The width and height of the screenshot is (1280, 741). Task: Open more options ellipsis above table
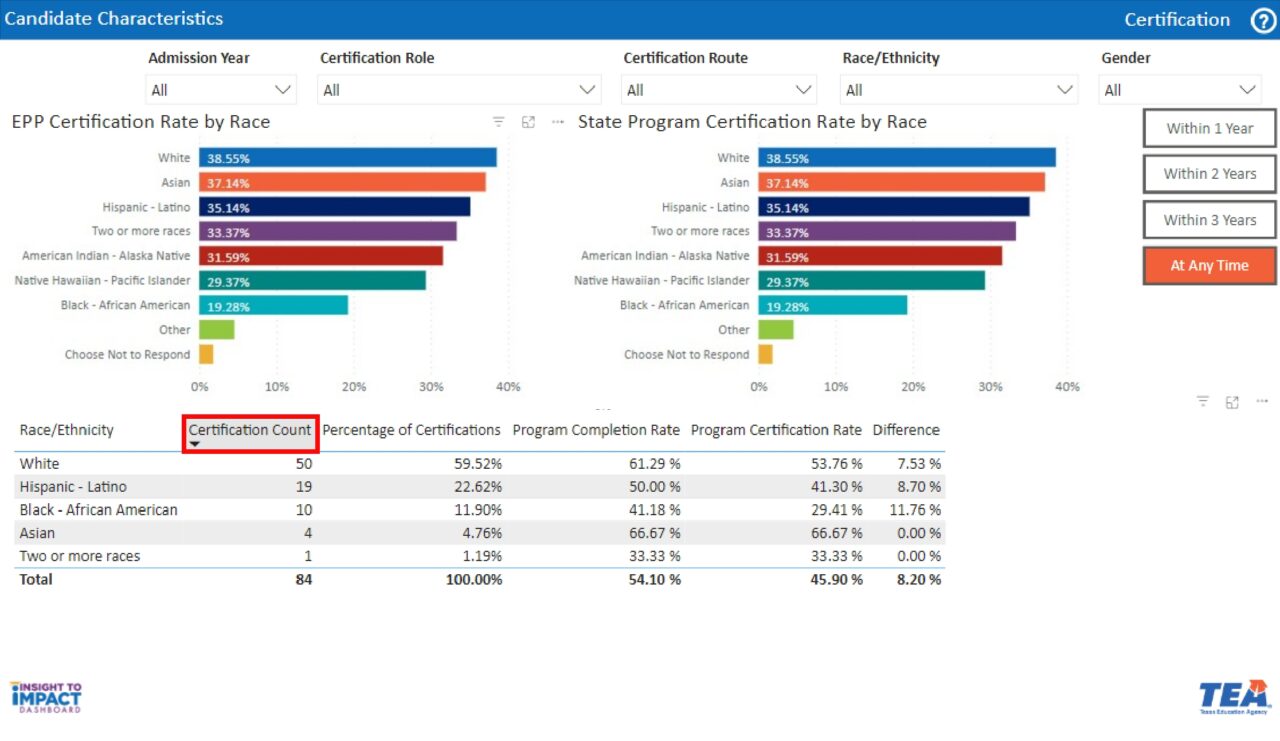point(1262,402)
